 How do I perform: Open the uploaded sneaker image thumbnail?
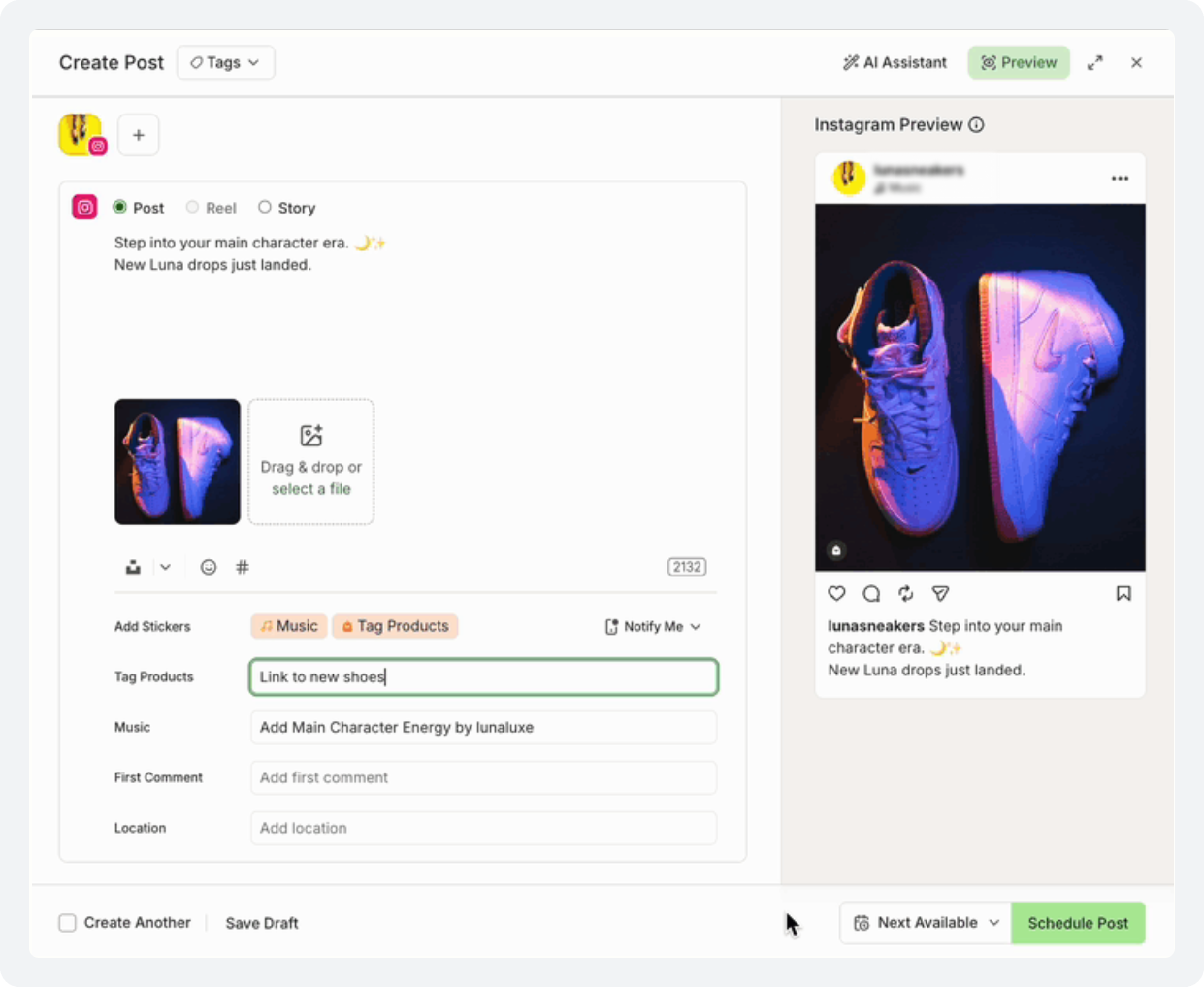coord(178,462)
